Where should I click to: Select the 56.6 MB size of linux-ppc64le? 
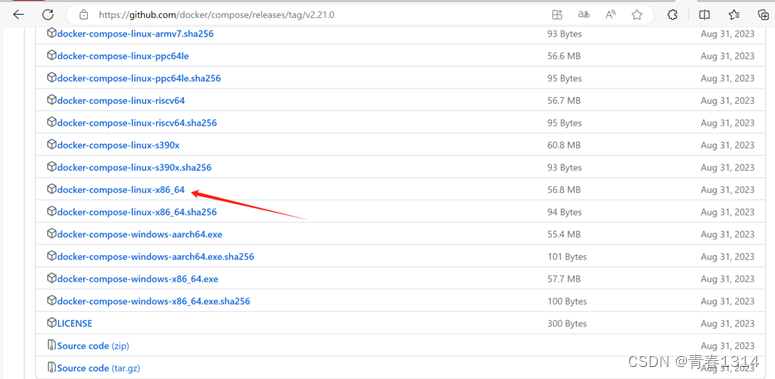(564, 56)
